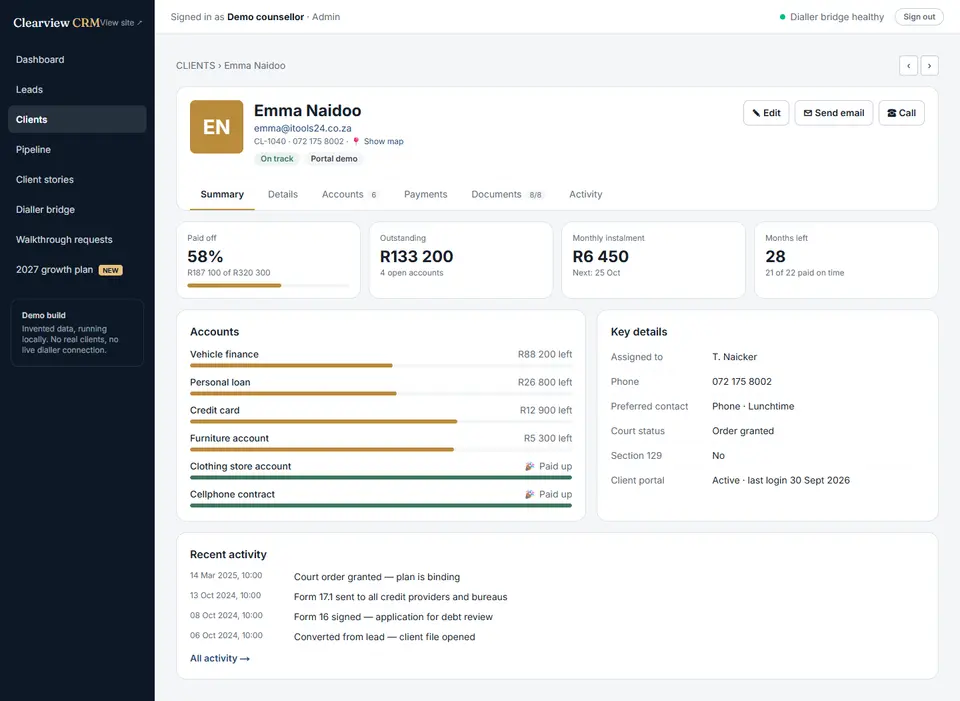This screenshot has height=701, width=960.
Task: Select Clients in the sidebar
Action: [77, 119]
